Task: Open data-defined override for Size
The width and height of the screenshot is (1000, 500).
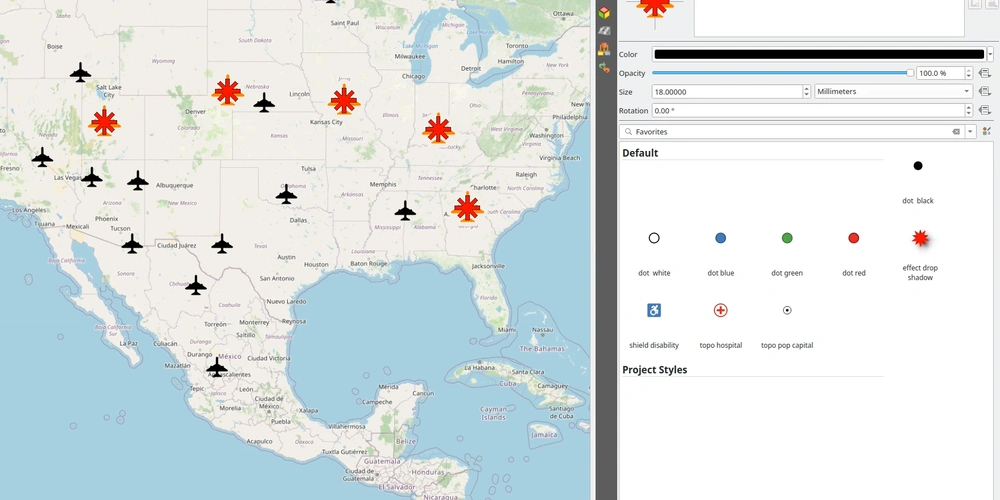Action: (983, 92)
